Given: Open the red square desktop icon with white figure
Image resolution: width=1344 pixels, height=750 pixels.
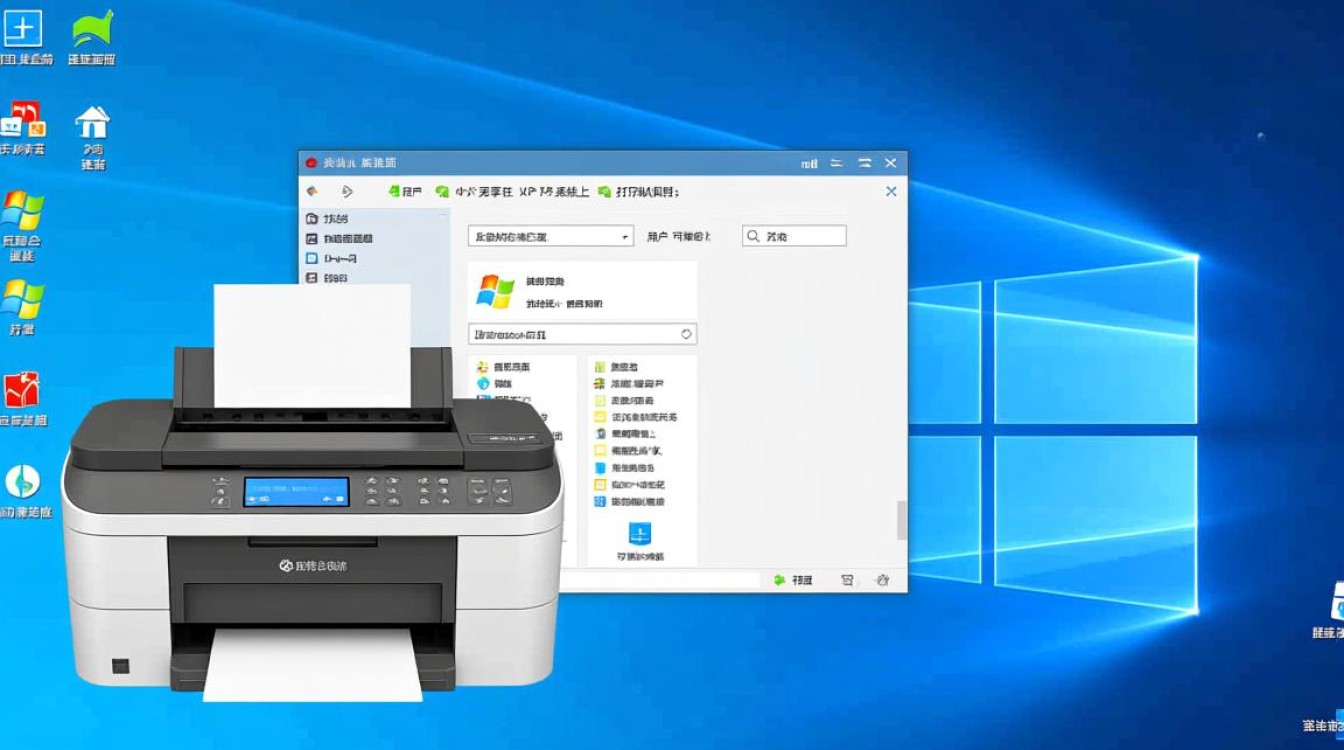Looking at the screenshot, I should coord(22,390).
